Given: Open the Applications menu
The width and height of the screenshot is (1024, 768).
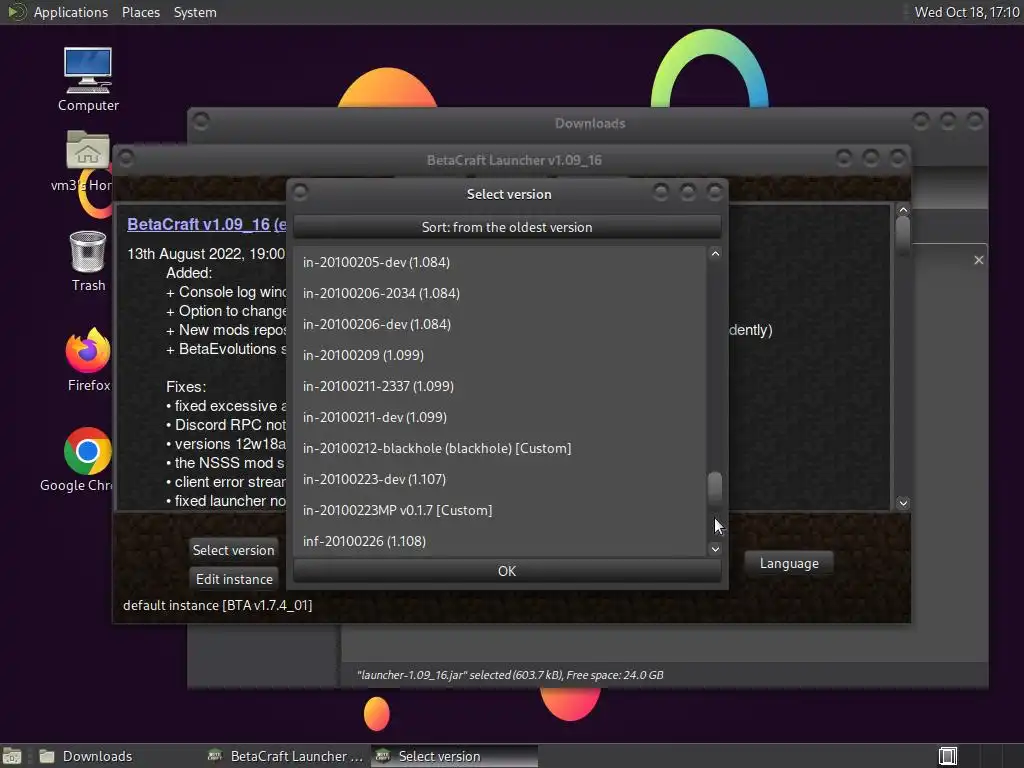Looking at the screenshot, I should (71, 12).
